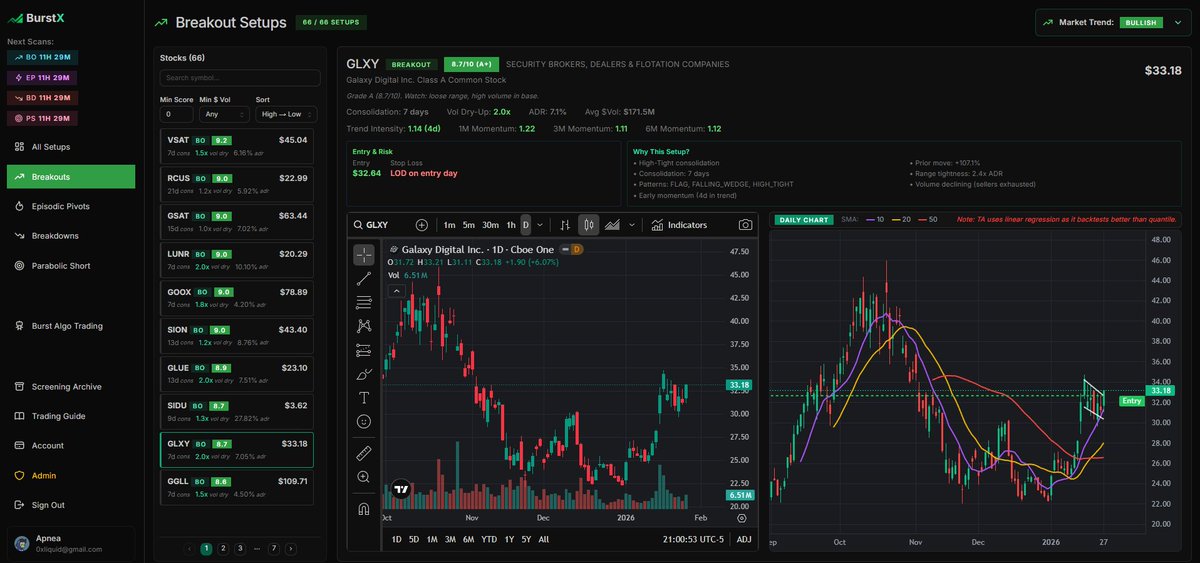This screenshot has width=1200, height=563.
Task: Select the VSAT stock card
Action: tap(236, 144)
